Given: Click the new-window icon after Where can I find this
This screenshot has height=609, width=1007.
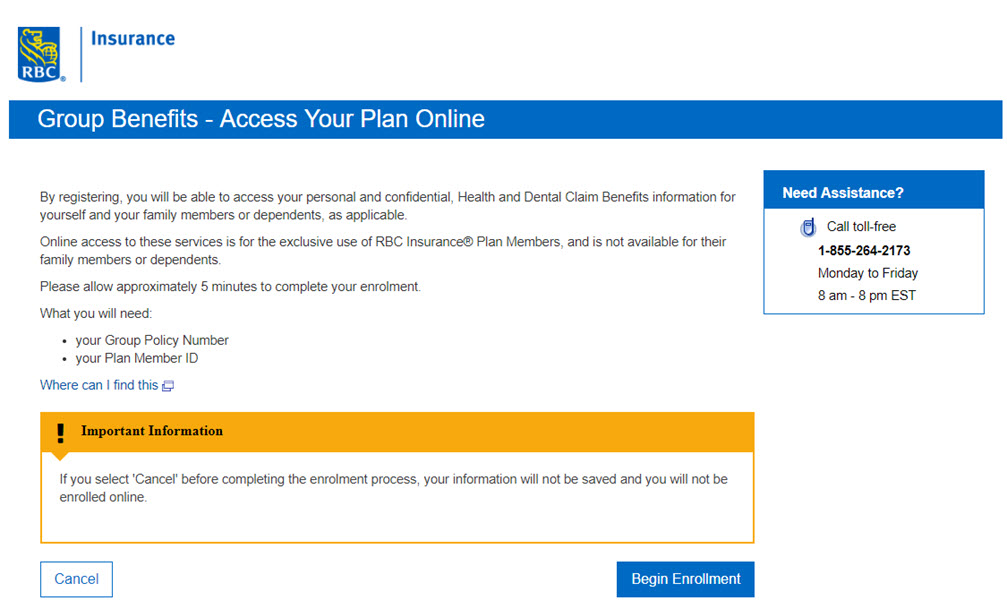Looking at the screenshot, I should (x=168, y=385).
